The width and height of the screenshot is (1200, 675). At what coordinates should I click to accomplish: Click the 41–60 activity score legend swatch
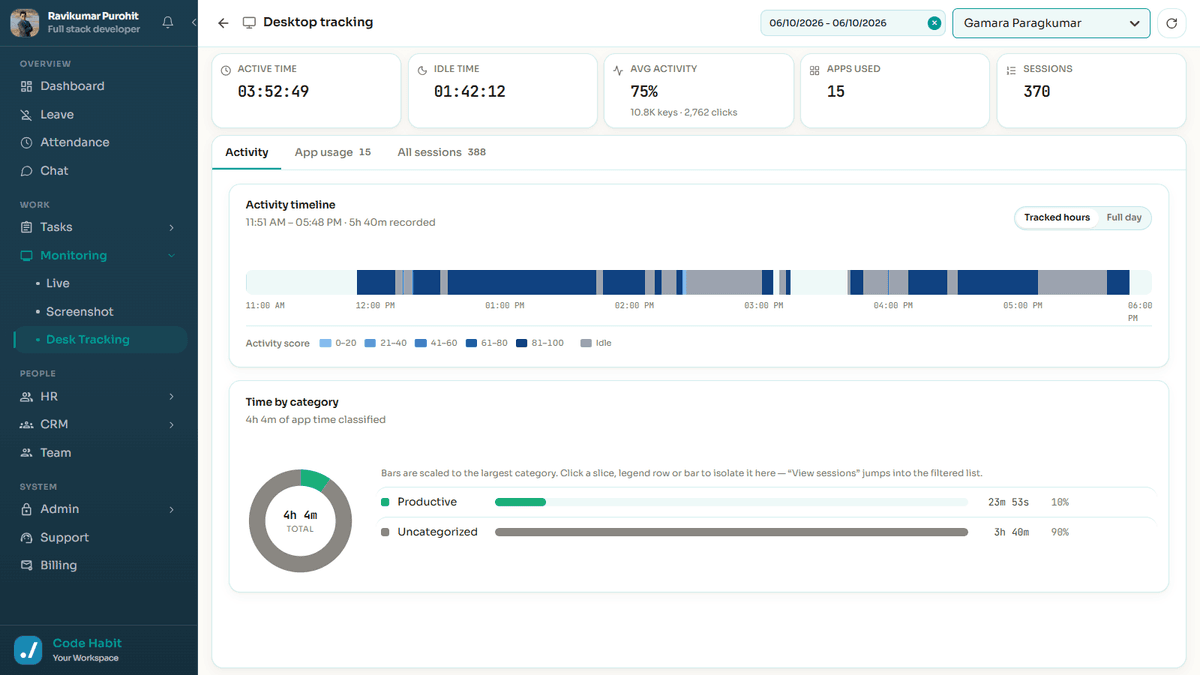(x=419, y=344)
